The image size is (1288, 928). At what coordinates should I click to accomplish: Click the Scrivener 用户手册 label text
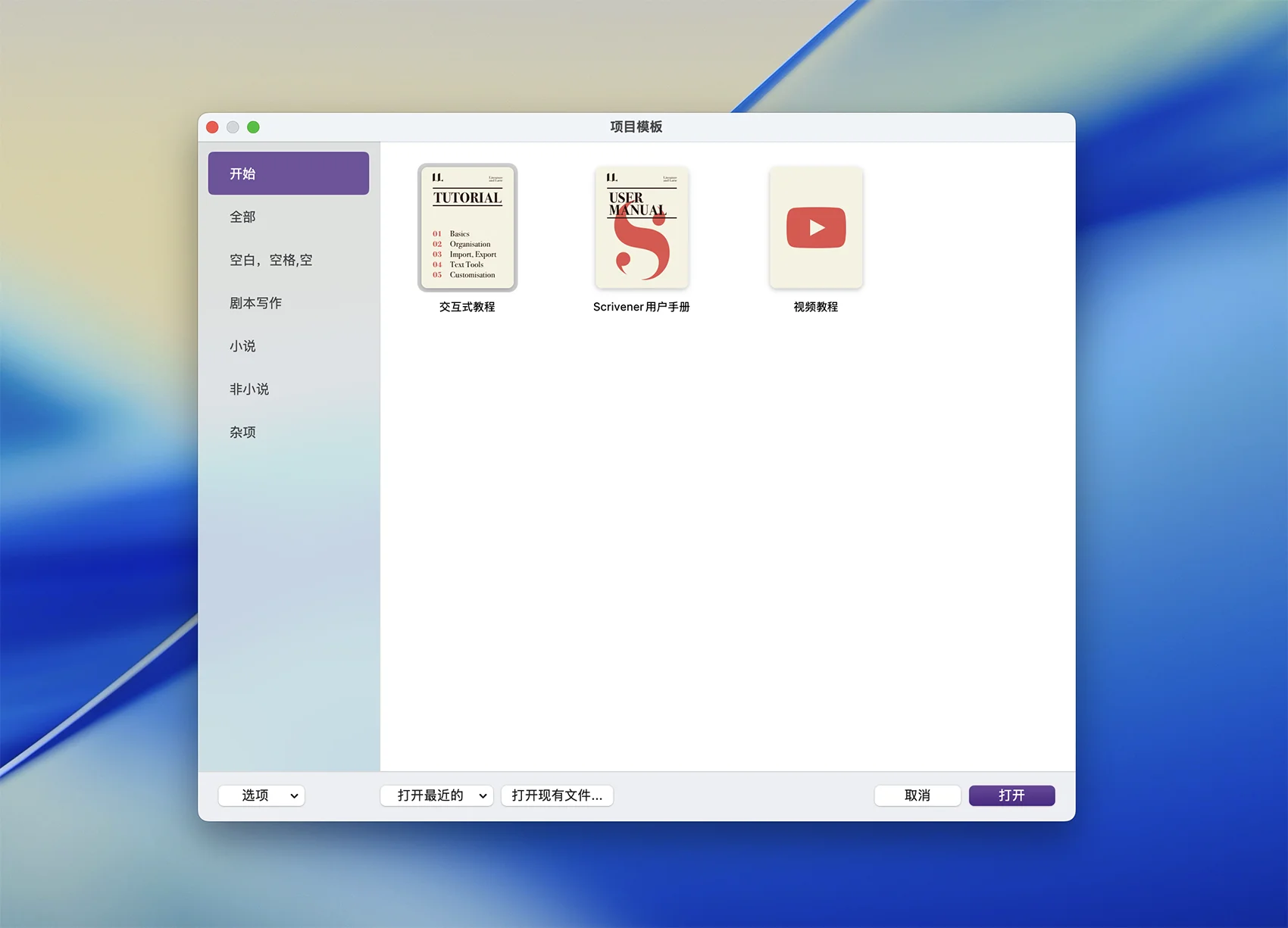coord(642,307)
